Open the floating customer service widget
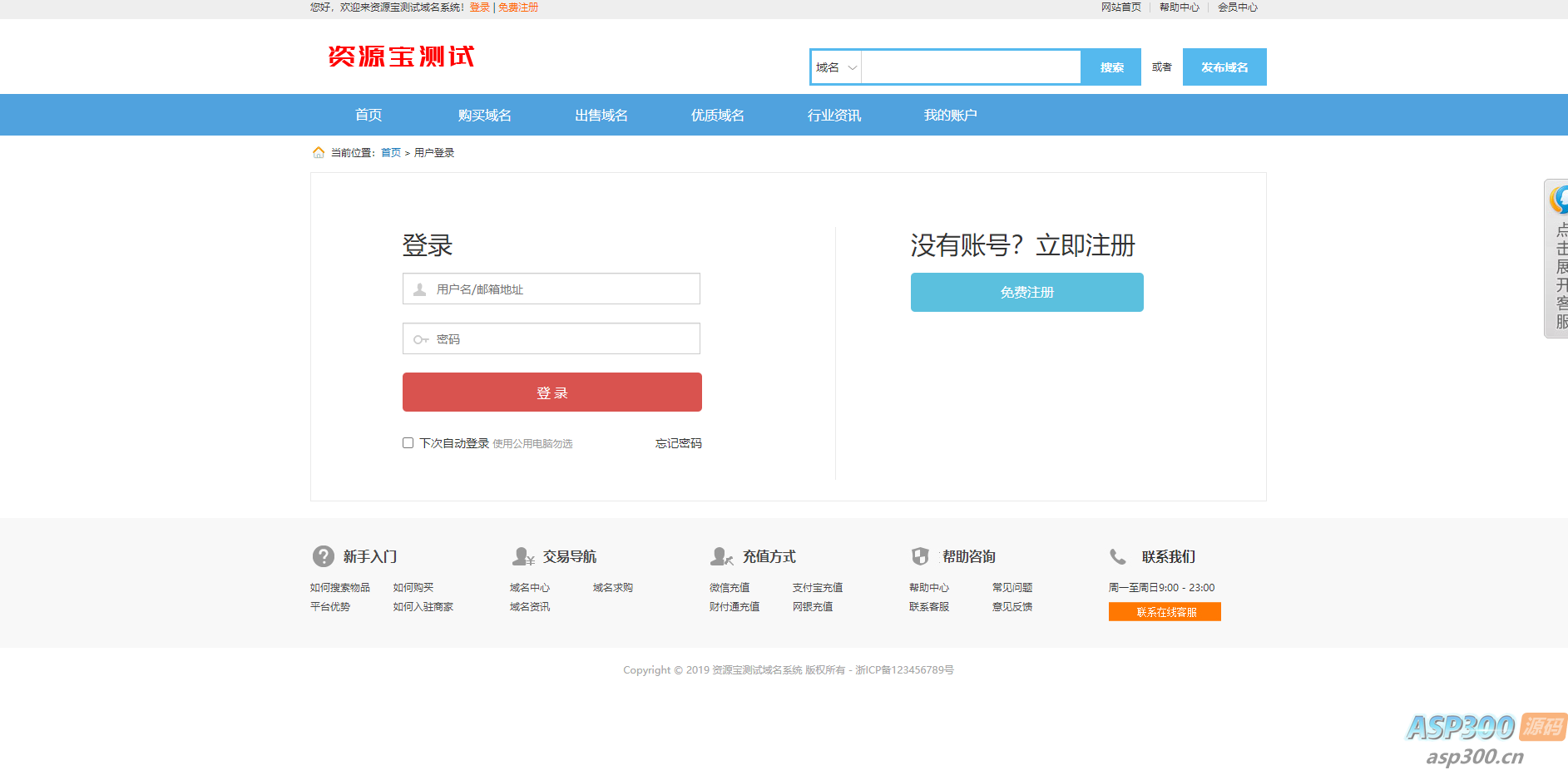The image size is (1568, 775). (x=1556, y=258)
